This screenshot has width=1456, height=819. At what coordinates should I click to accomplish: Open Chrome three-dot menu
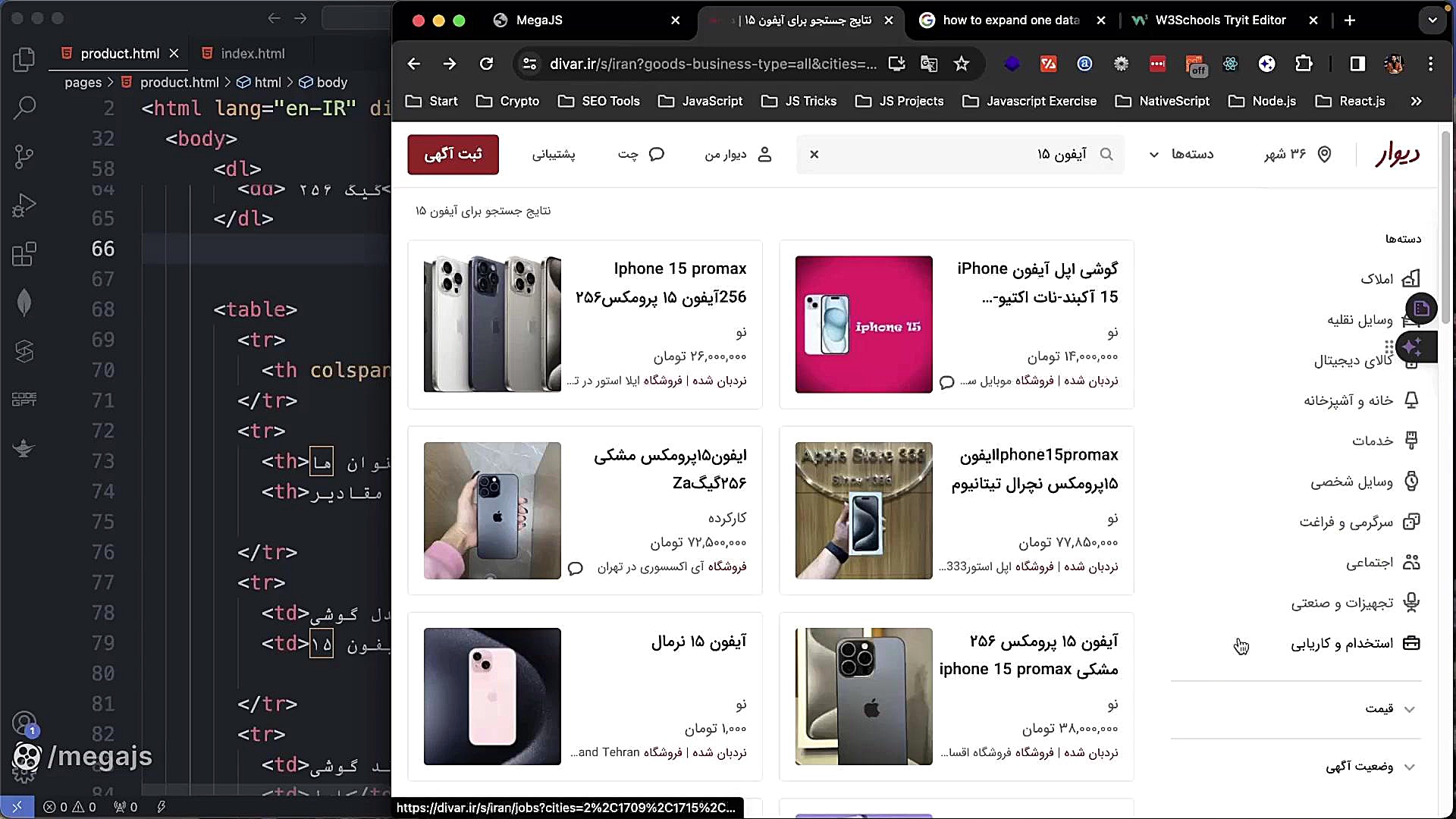point(1430,64)
